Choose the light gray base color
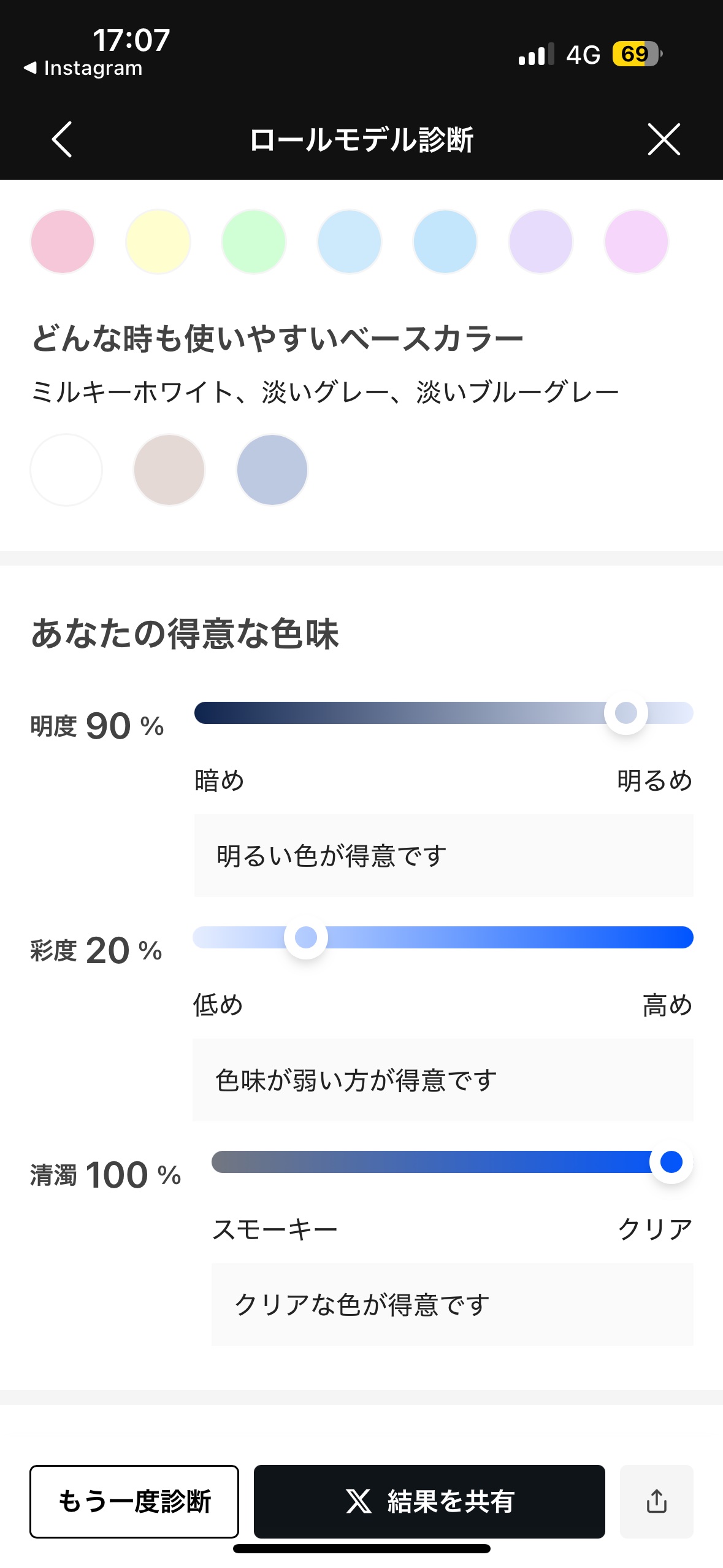723x1568 pixels. 169,470
